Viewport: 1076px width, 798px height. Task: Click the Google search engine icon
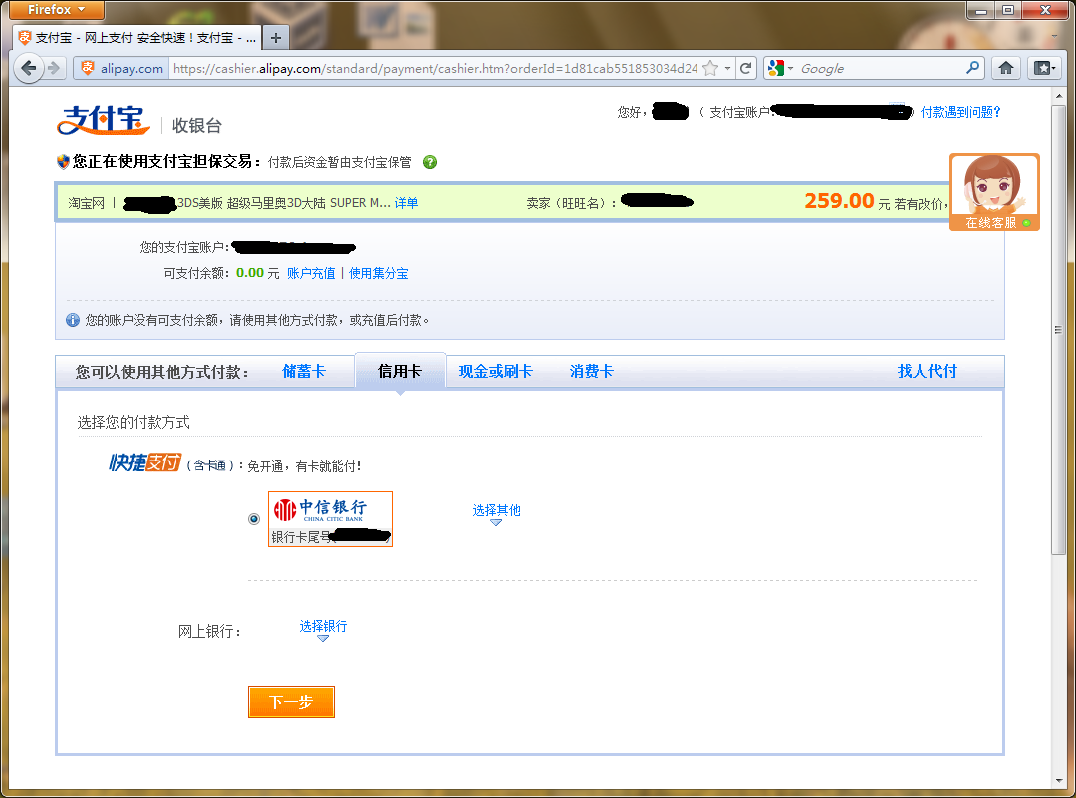tap(775, 68)
